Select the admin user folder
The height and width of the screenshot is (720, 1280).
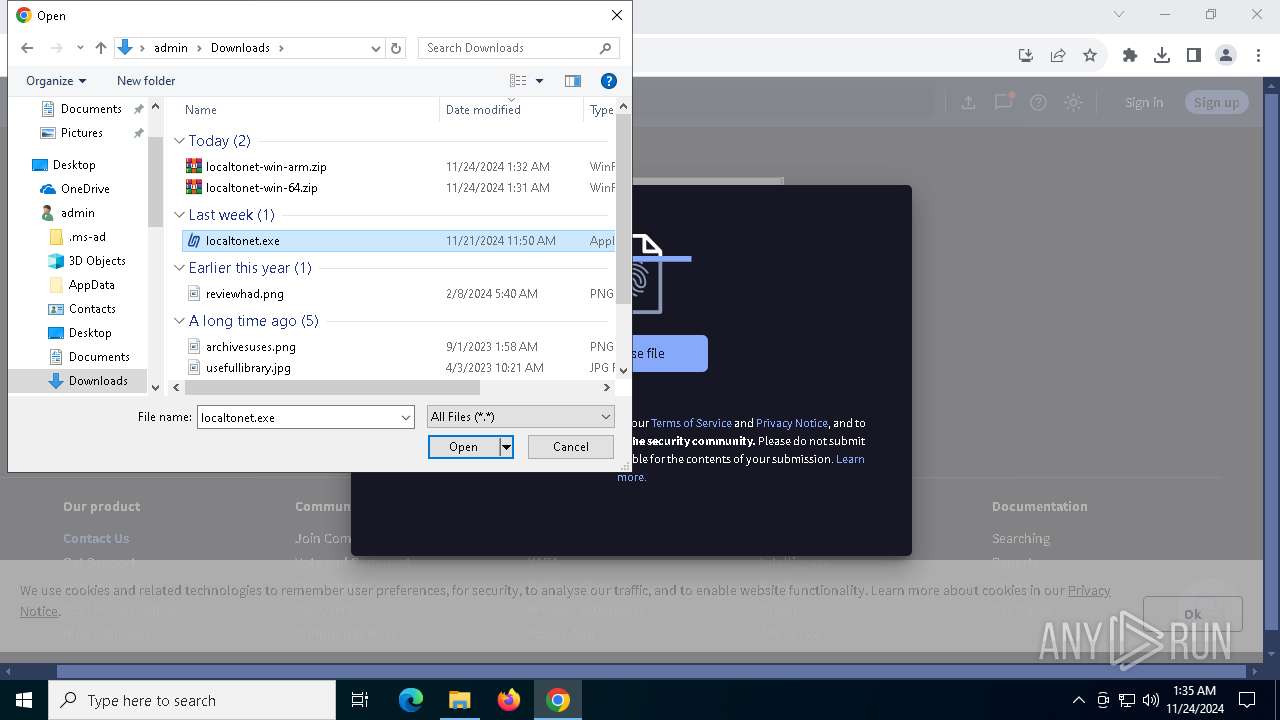[77, 213]
